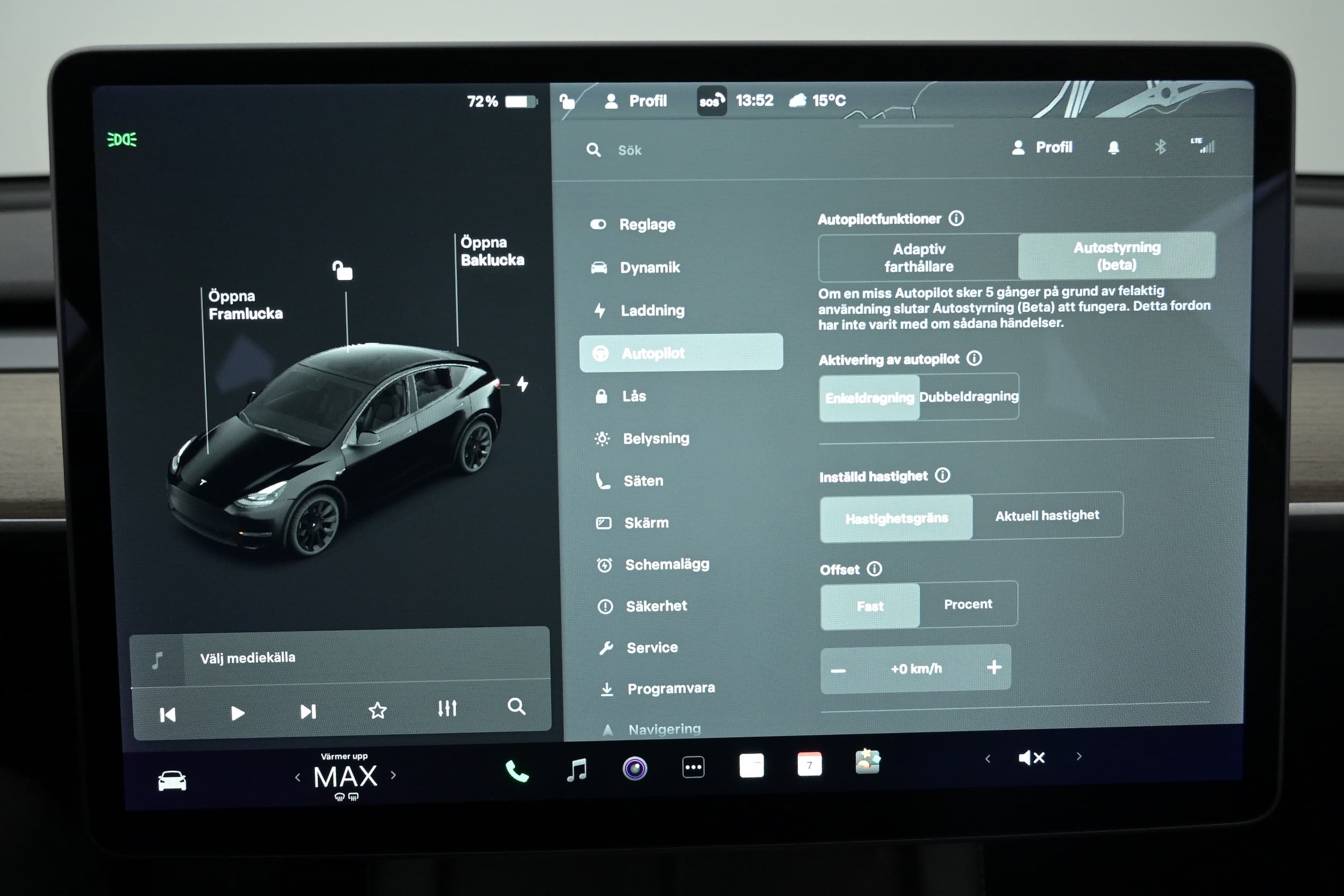The width and height of the screenshot is (1344, 896).
Task: Skip to previous track
Action: click(167, 715)
